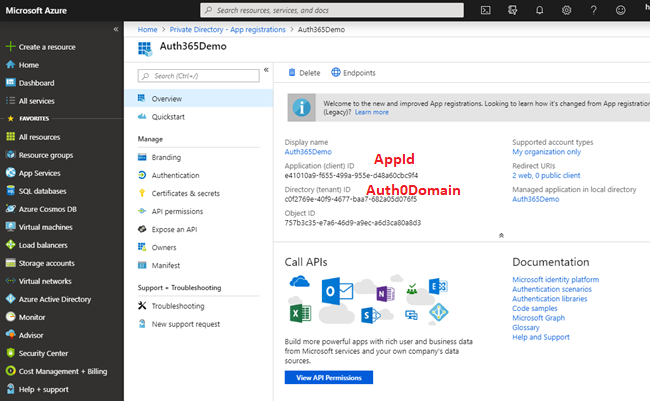The height and width of the screenshot is (401, 652).
Task: Click the Application (client) ID value
Action: click(351, 176)
